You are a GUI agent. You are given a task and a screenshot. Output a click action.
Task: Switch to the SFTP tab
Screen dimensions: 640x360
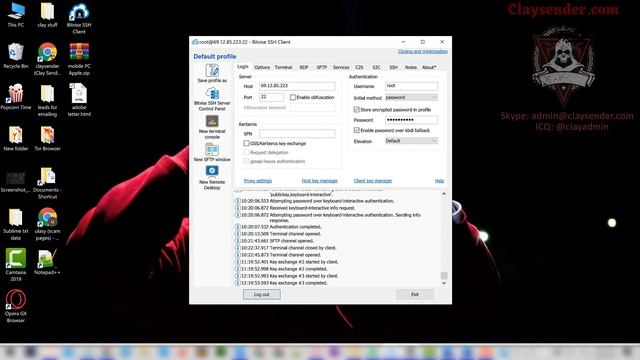[x=322, y=67]
